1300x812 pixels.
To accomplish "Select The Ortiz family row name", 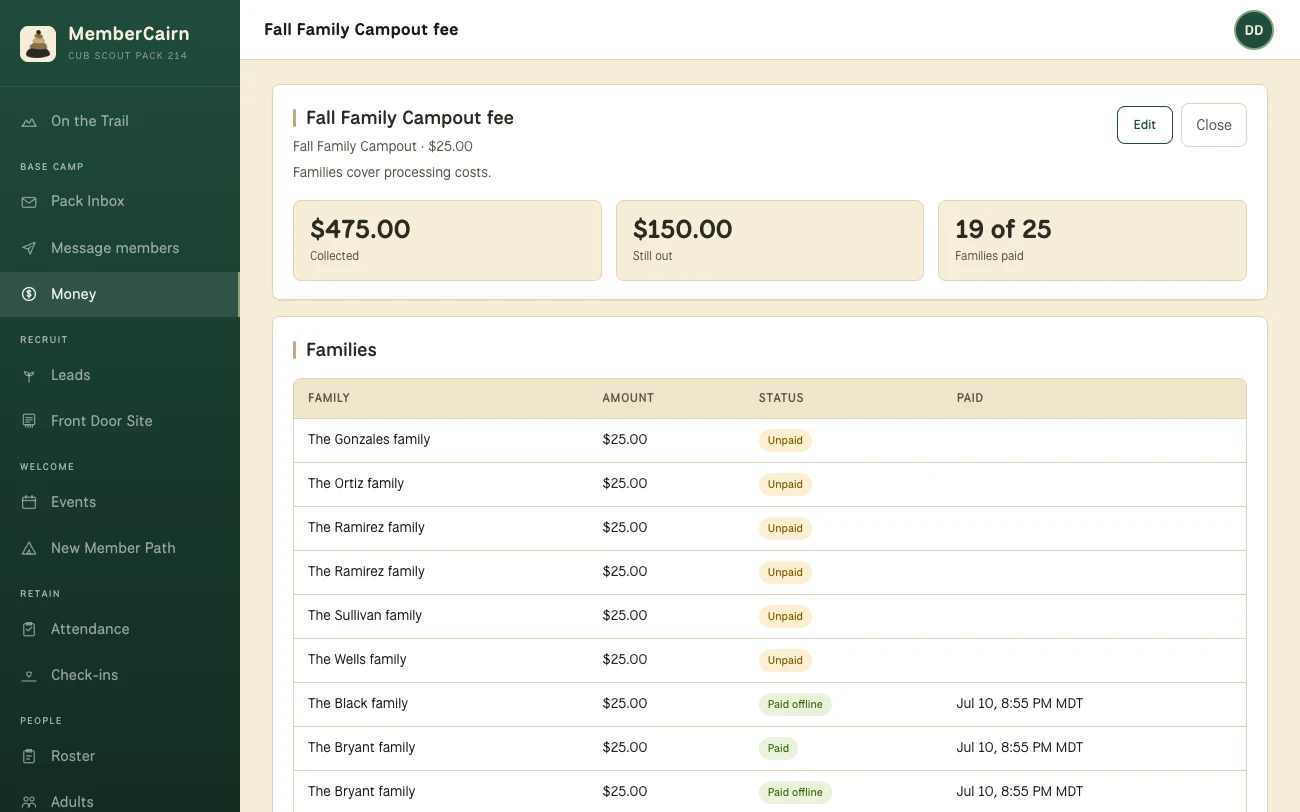I will click(356, 484).
